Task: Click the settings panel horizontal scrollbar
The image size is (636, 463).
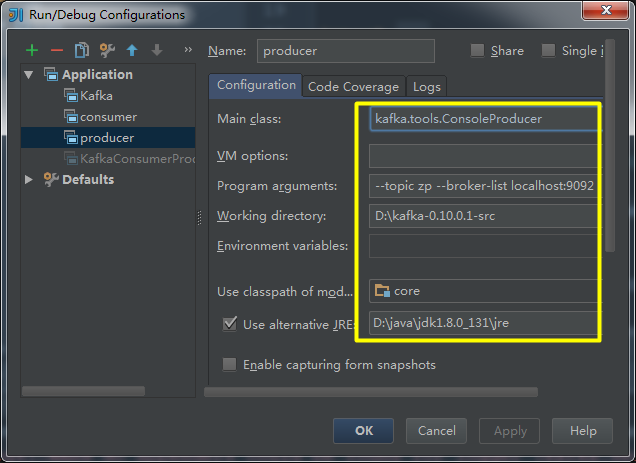Action: pyautogui.click(x=371, y=392)
